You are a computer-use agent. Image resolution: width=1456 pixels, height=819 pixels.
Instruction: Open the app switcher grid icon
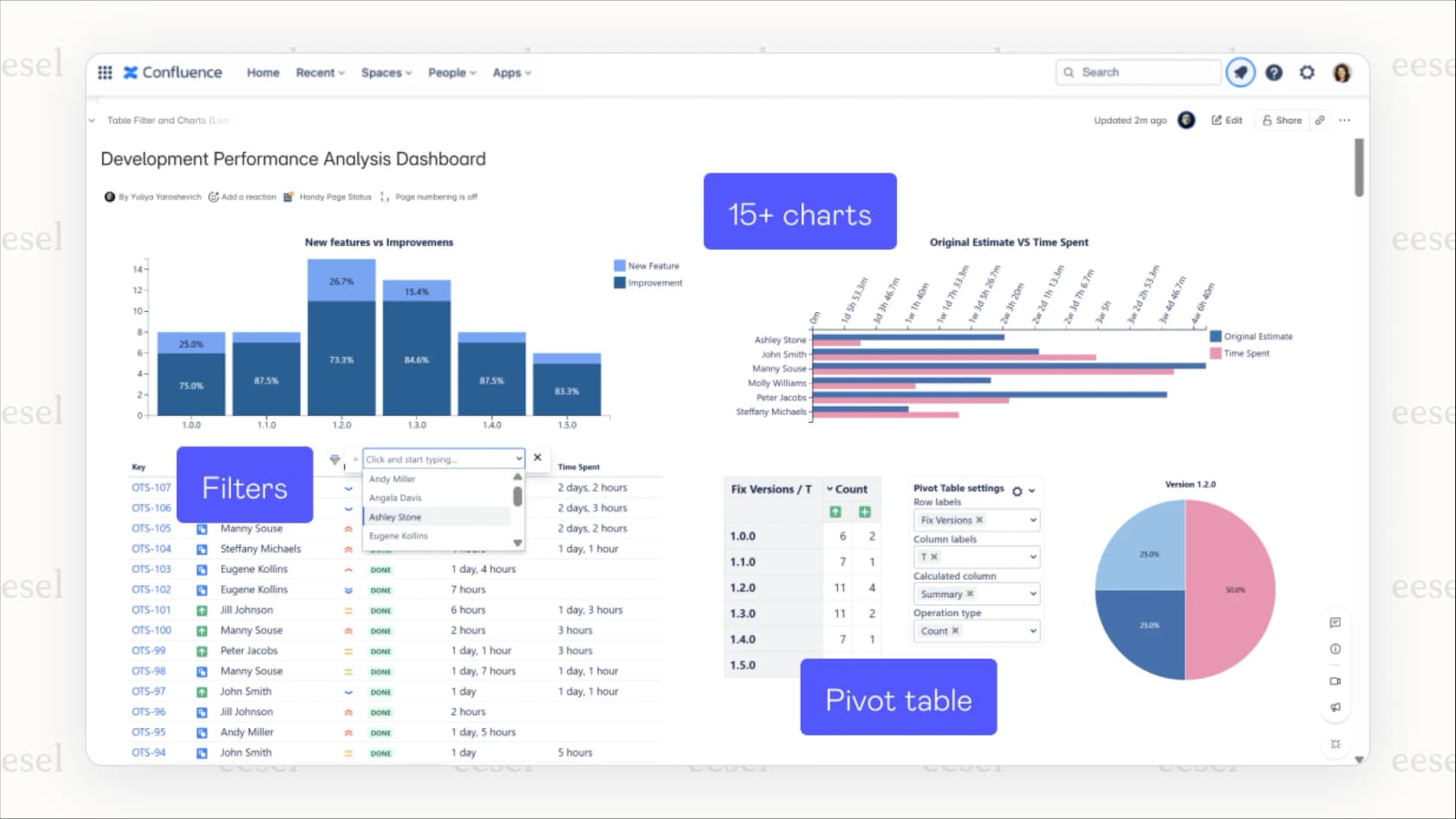point(105,73)
